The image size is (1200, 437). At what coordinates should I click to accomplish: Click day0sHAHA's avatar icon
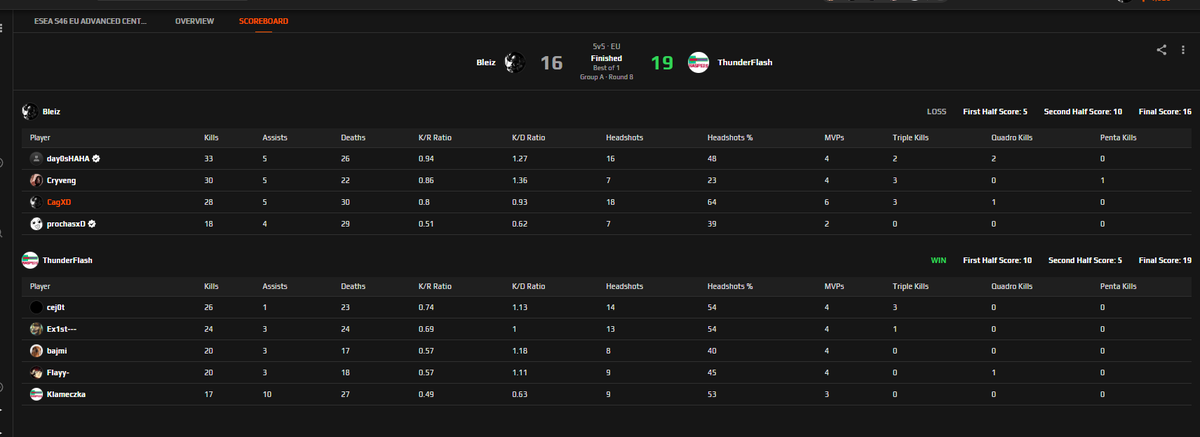tap(36, 158)
